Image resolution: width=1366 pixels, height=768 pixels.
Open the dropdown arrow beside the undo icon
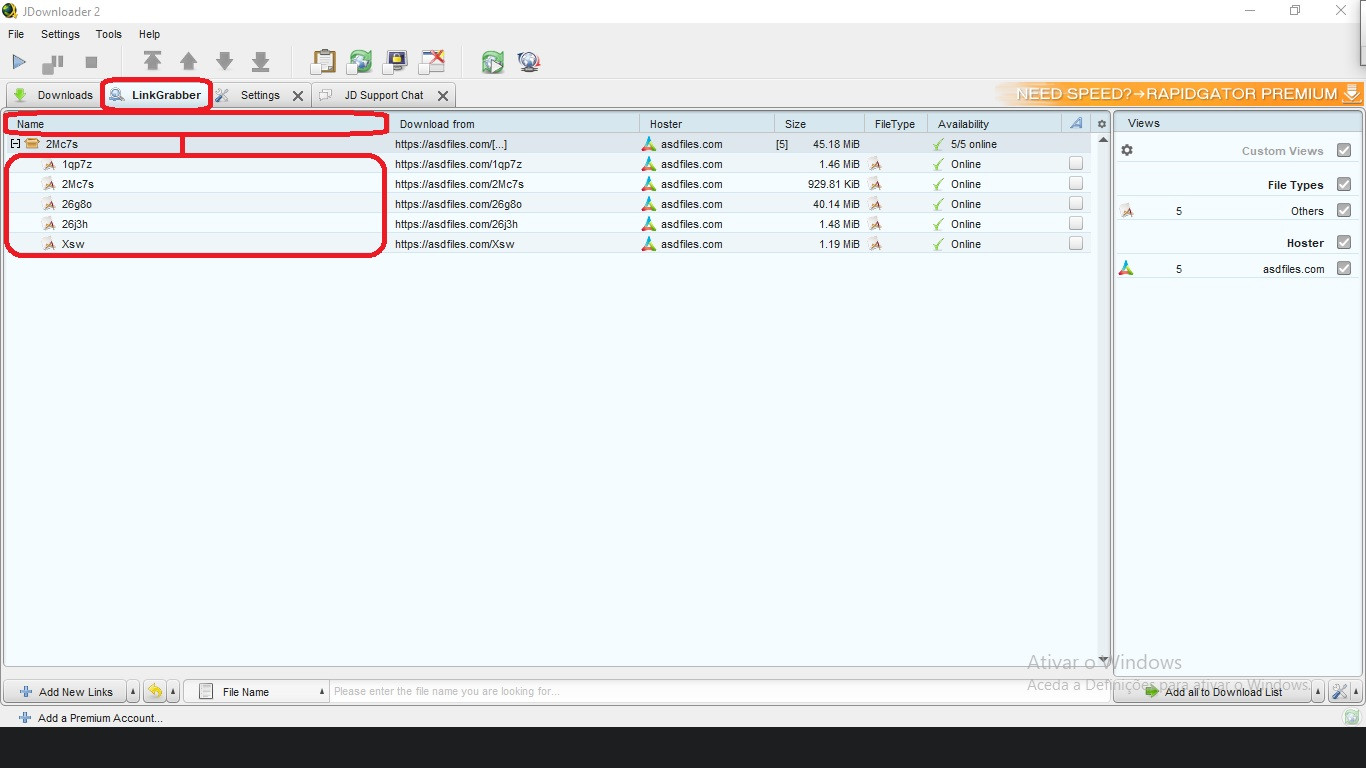click(x=174, y=691)
